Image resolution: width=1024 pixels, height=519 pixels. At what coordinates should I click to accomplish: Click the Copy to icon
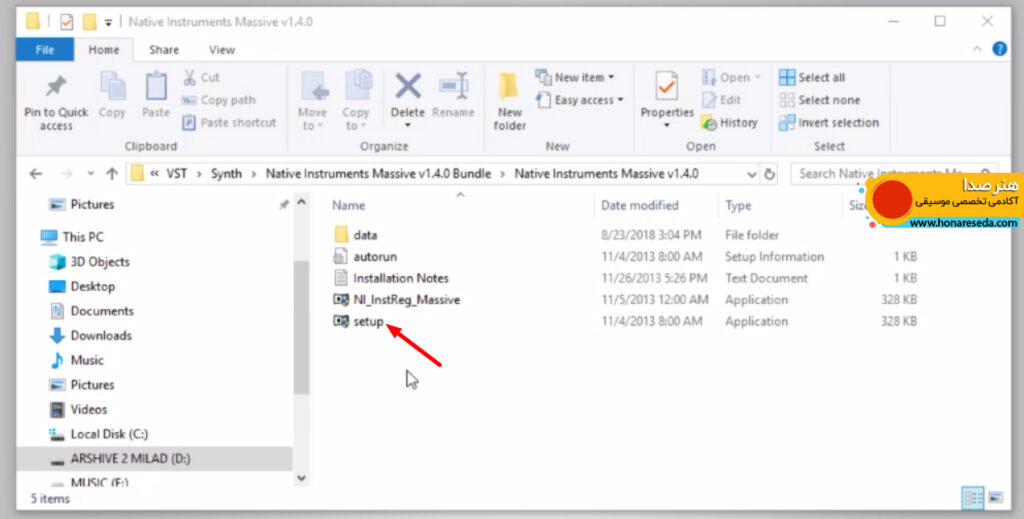(357, 86)
